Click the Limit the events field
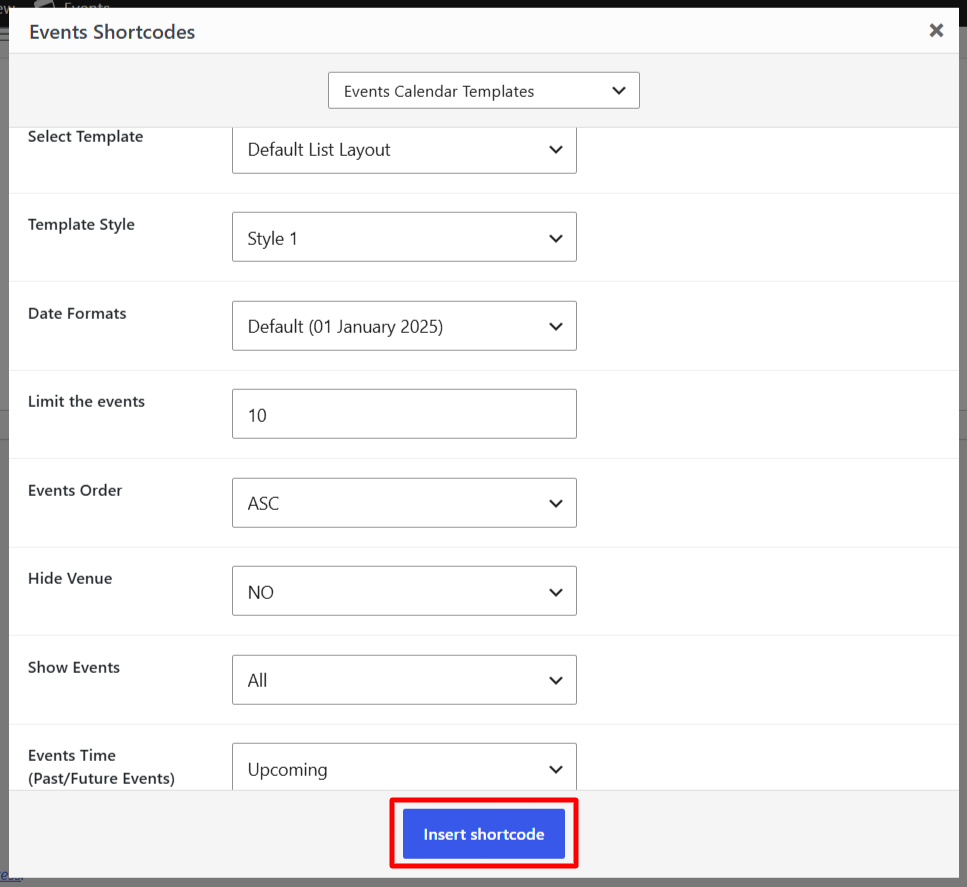This screenshot has width=967, height=887. pyautogui.click(x=404, y=415)
